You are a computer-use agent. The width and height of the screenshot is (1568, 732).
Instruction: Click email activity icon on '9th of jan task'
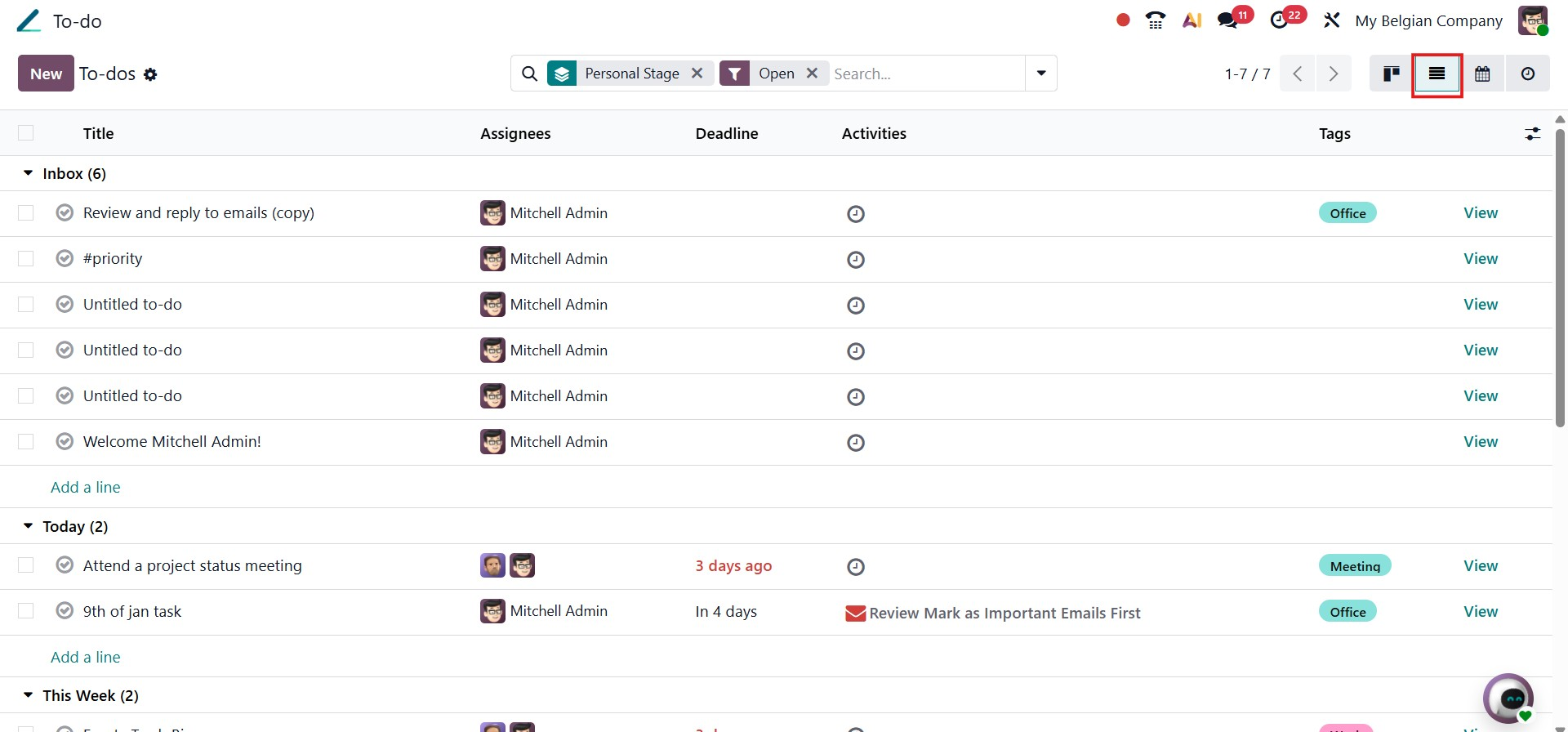tap(855, 614)
